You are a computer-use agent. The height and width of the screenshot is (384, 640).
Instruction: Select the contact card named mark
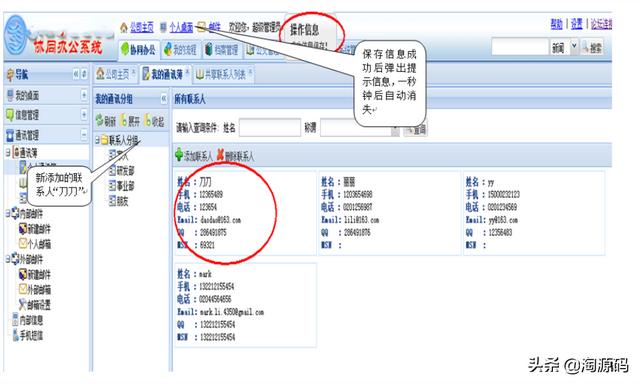tap(245, 305)
